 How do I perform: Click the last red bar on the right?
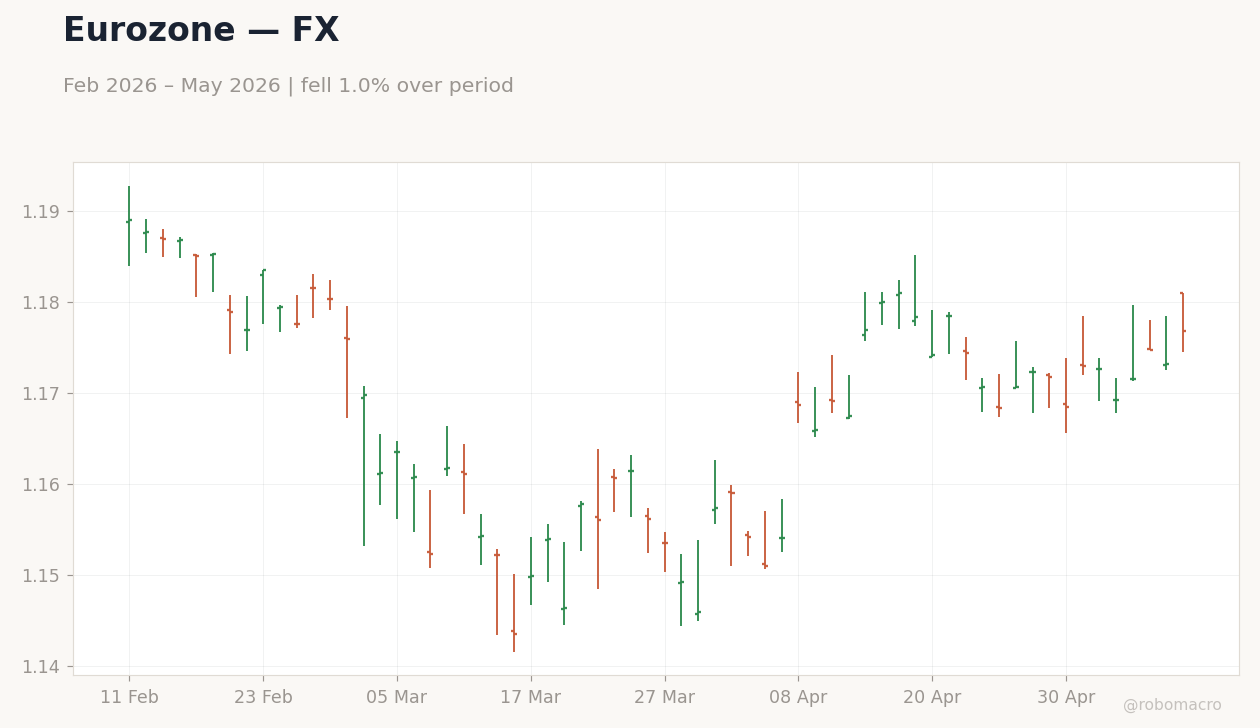click(x=1183, y=322)
